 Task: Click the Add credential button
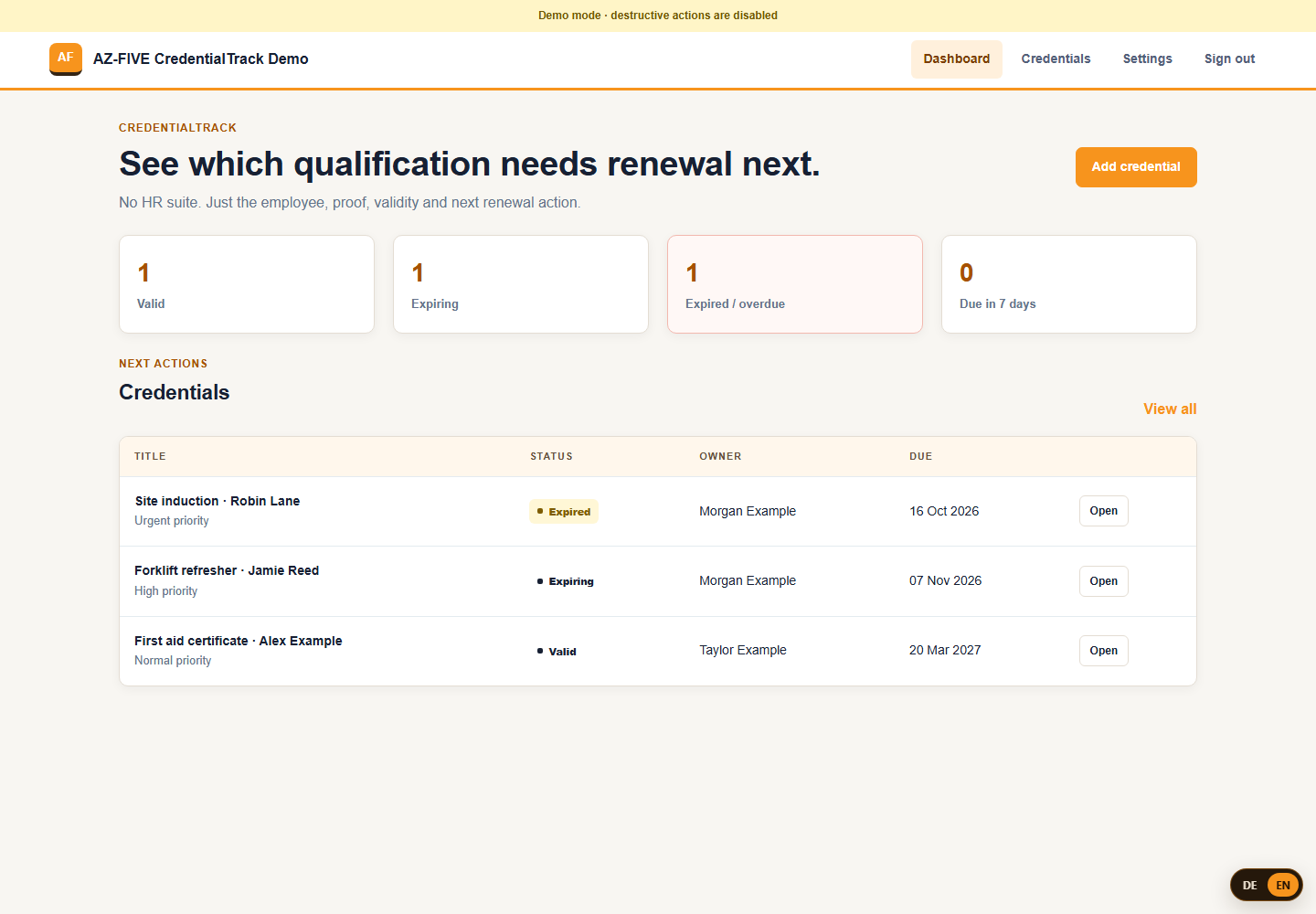1136,167
